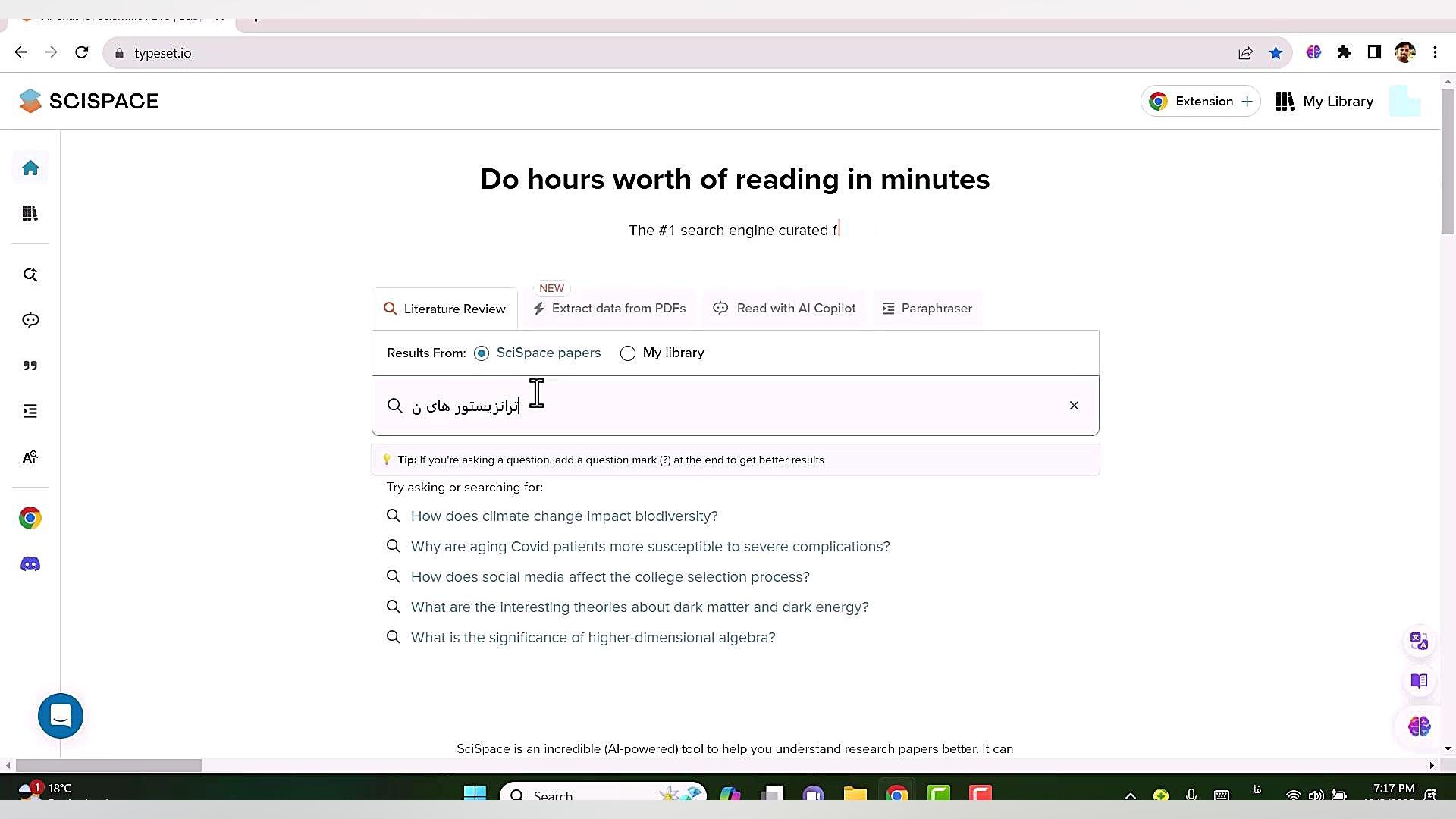Click the vertical page scrollbar
1456x819 pixels.
(1448, 162)
